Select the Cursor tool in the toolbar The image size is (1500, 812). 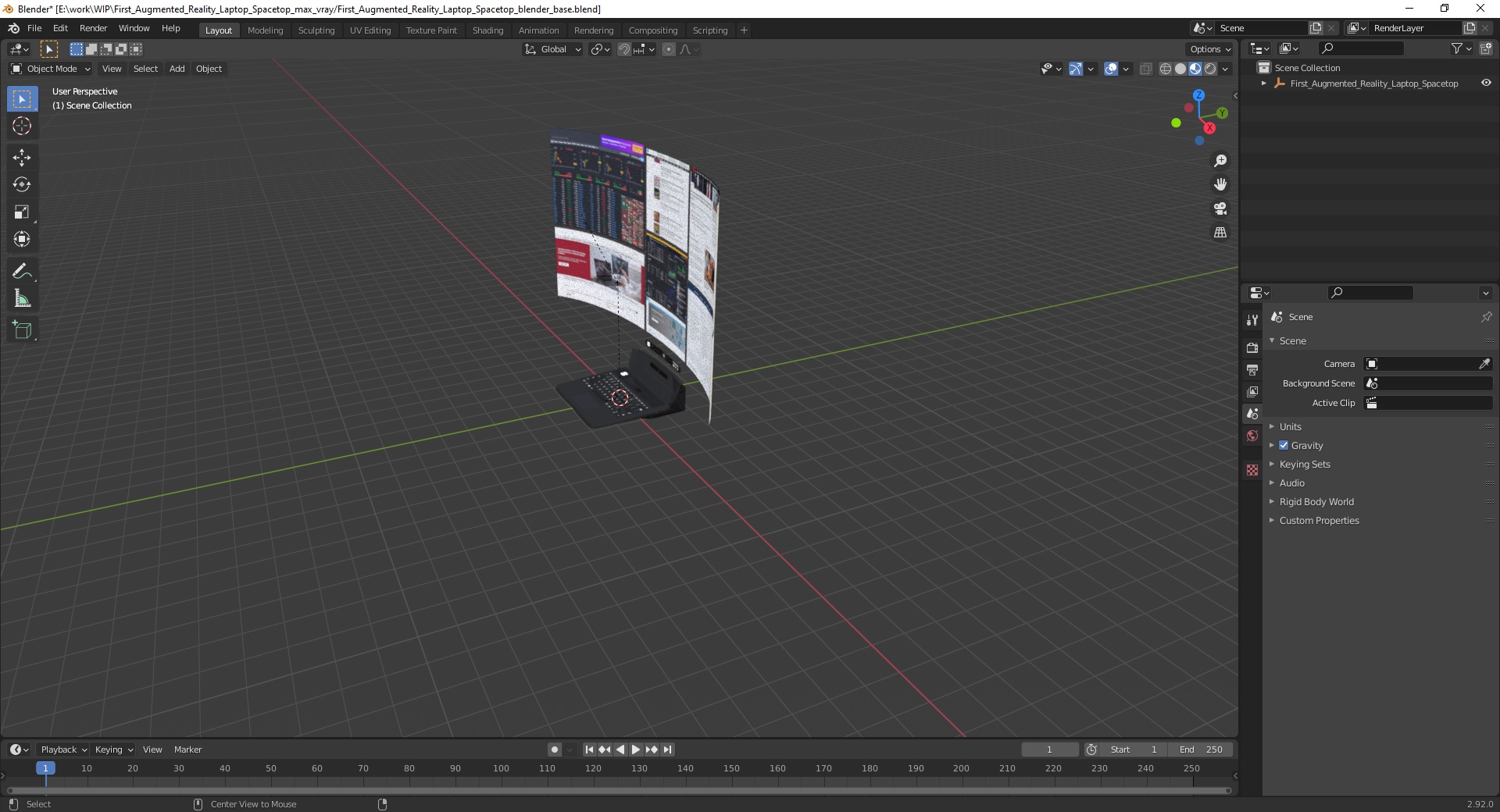pos(22,126)
